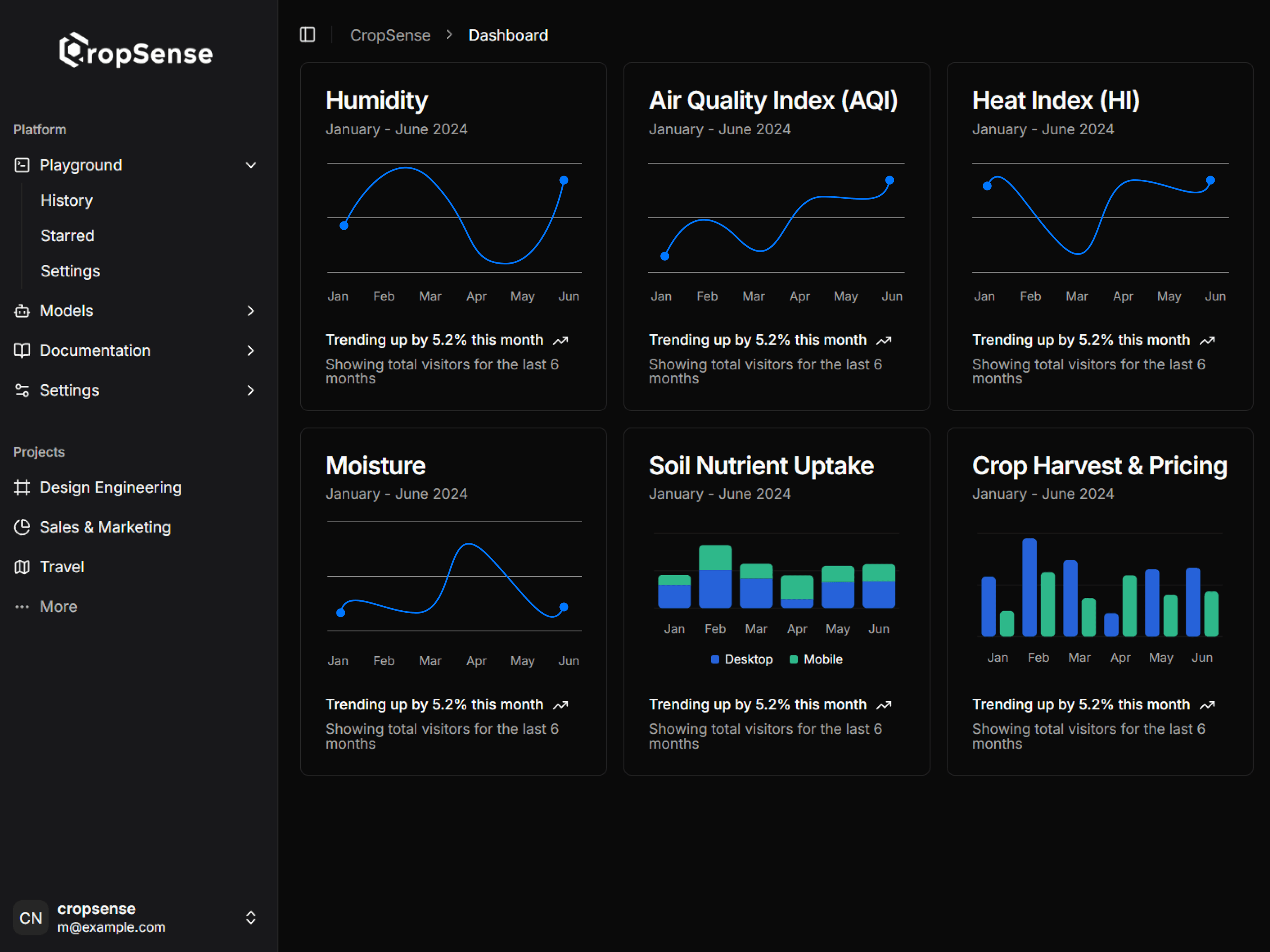Select the History menu item
The image size is (1270, 952).
point(66,200)
